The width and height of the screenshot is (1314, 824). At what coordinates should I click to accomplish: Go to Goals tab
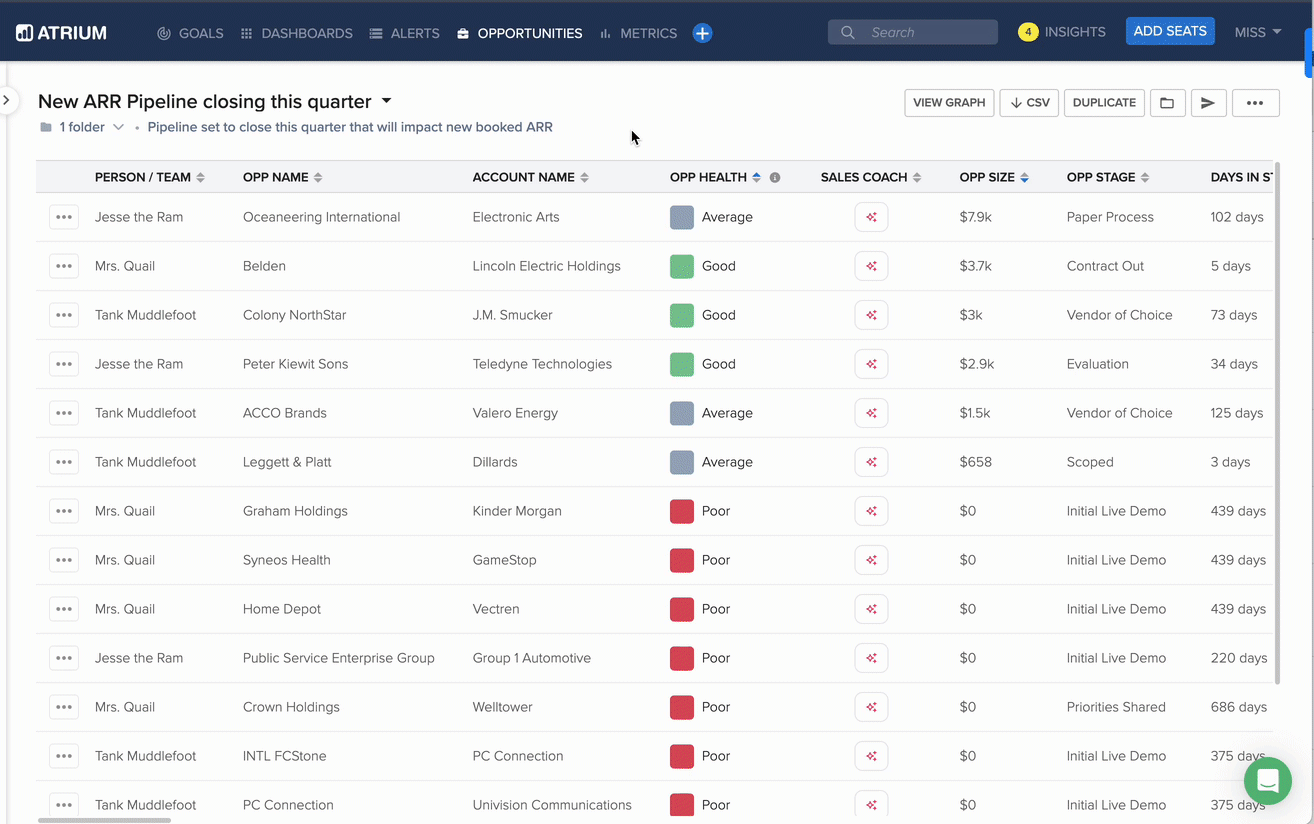(x=190, y=33)
